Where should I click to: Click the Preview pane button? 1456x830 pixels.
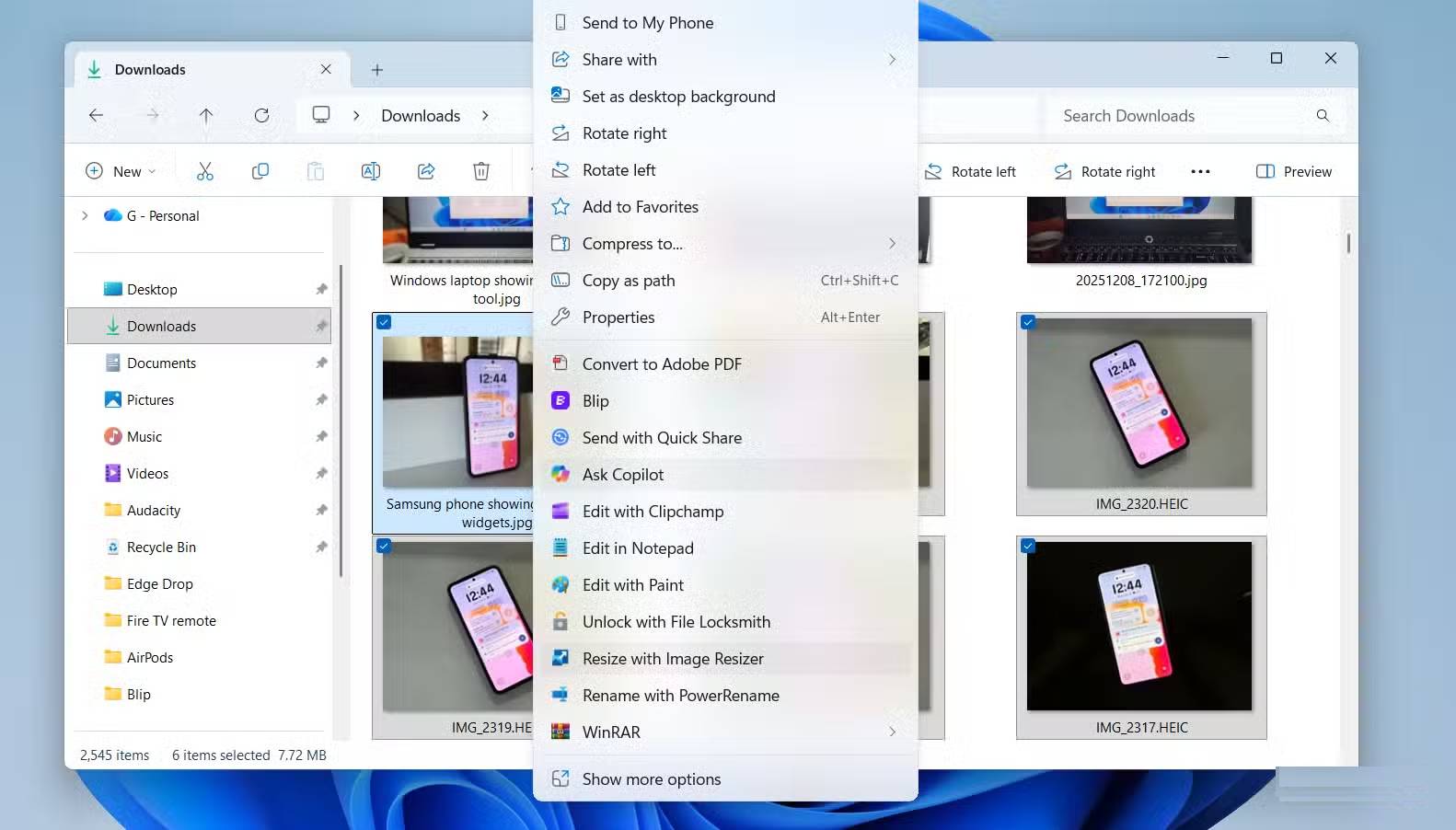1294,172
